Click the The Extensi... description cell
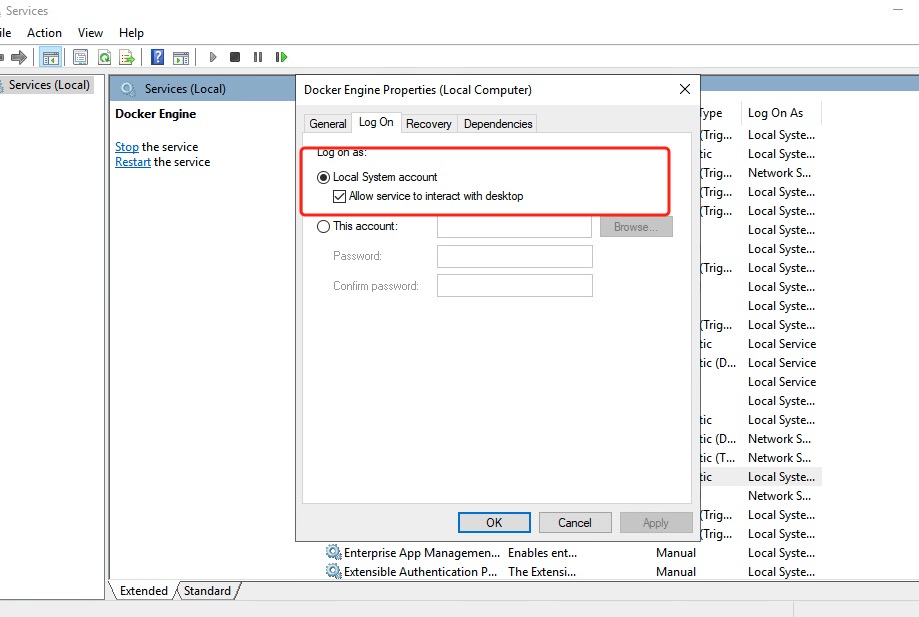The height and width of the screenshot is (617, 919). click(x=542, y=571)
